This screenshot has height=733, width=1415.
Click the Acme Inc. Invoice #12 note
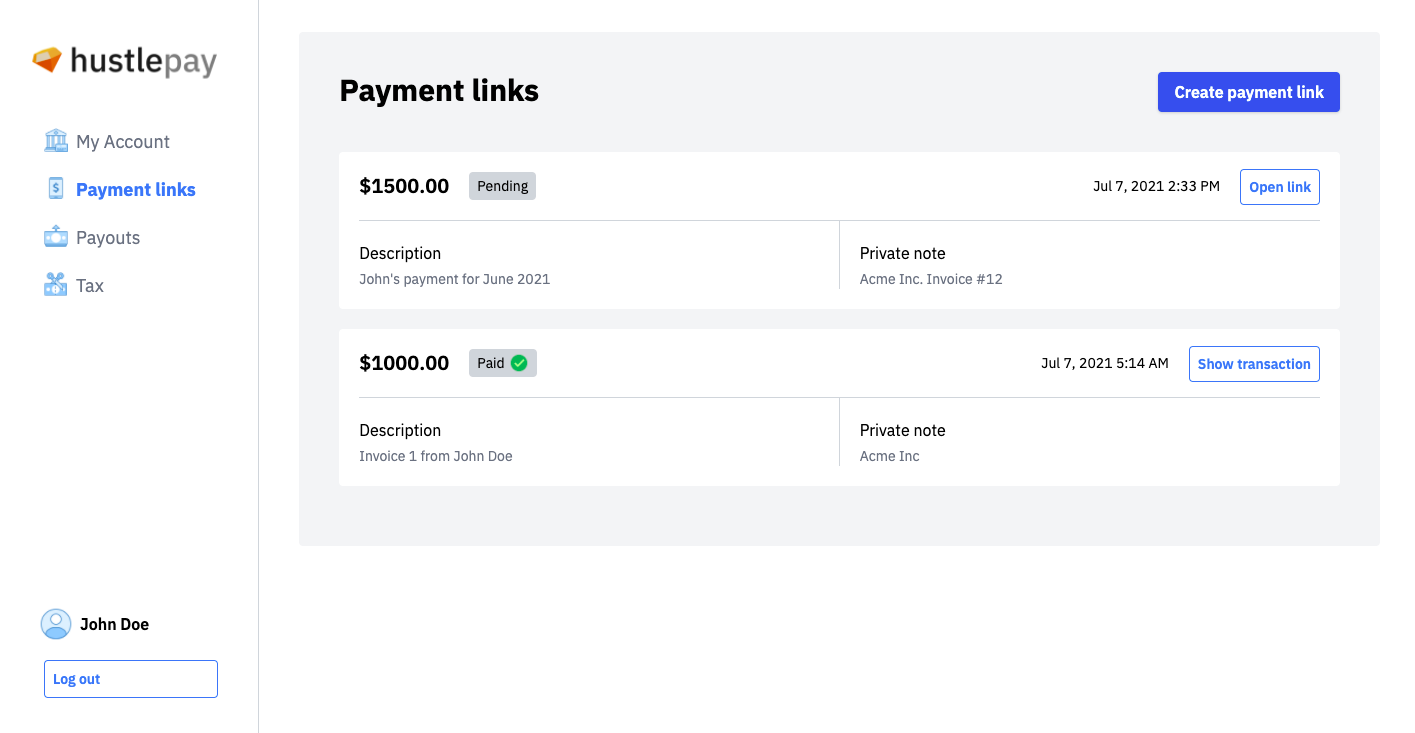930,279
